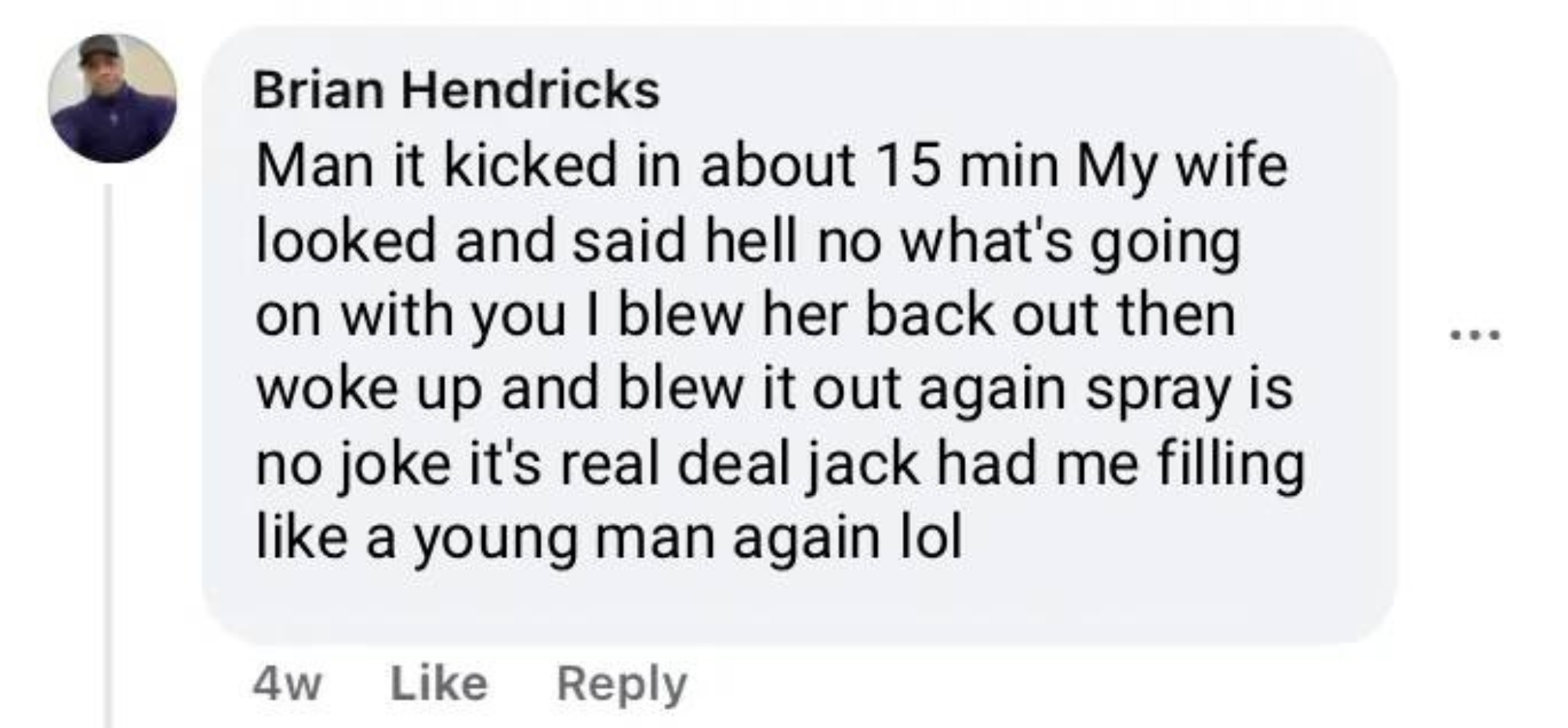Image resolution: width=1568 pixels, height=728 pixels.
Task: Reply to Brian Hendricks' comment
Action: pyautogui.click(x=622, y=685)
